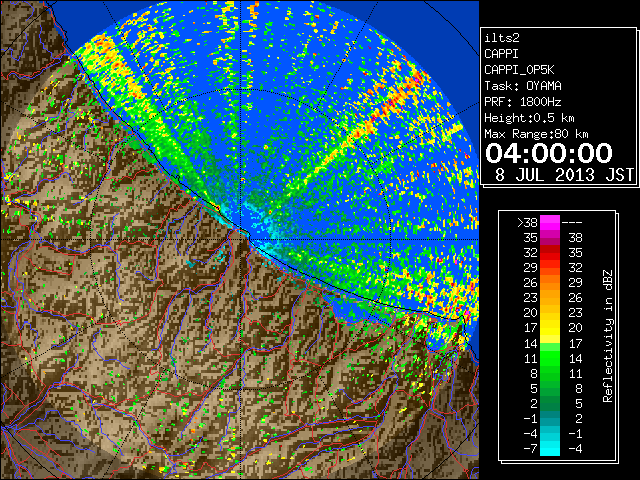This screenshot has width=640, height=480.
Task: Pick the bright green band in color scale
Action: click(550, 359)
